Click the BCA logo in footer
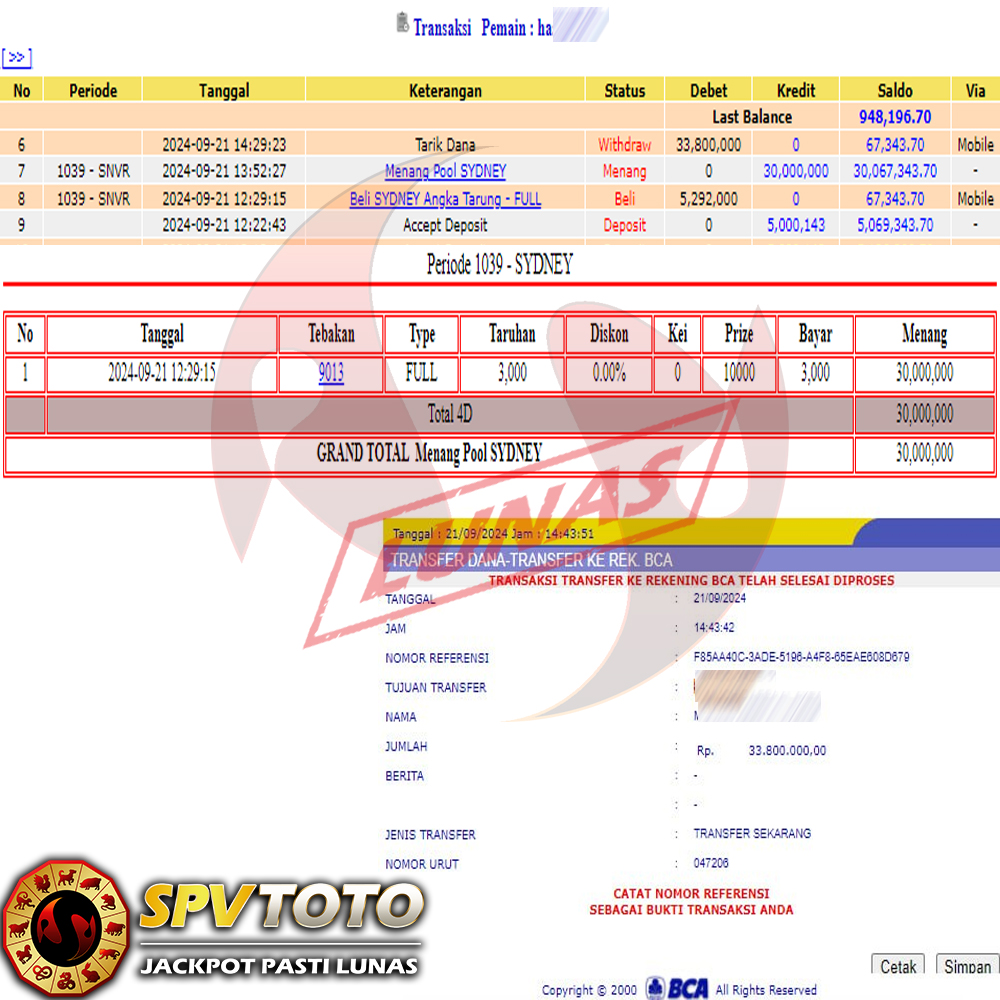Viewport: 1000px width, 1000px height. 677,988
